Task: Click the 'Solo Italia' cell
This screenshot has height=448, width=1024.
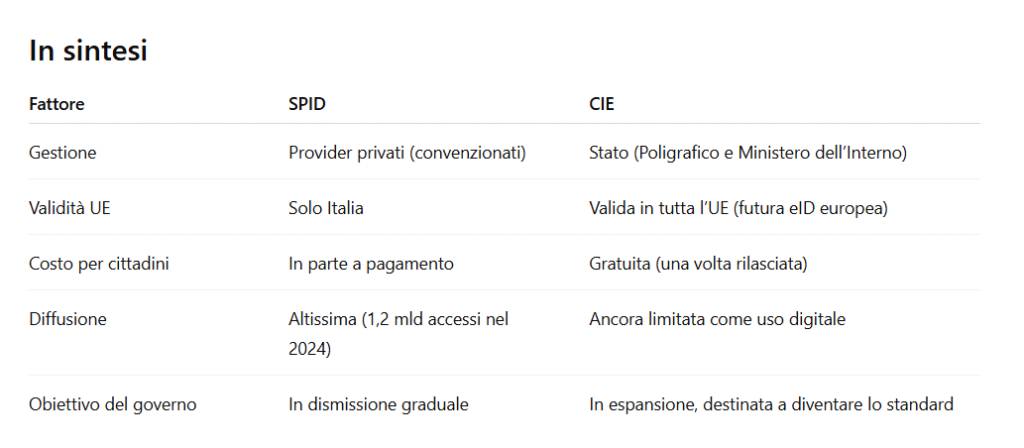Action: [x=326, y=208]
